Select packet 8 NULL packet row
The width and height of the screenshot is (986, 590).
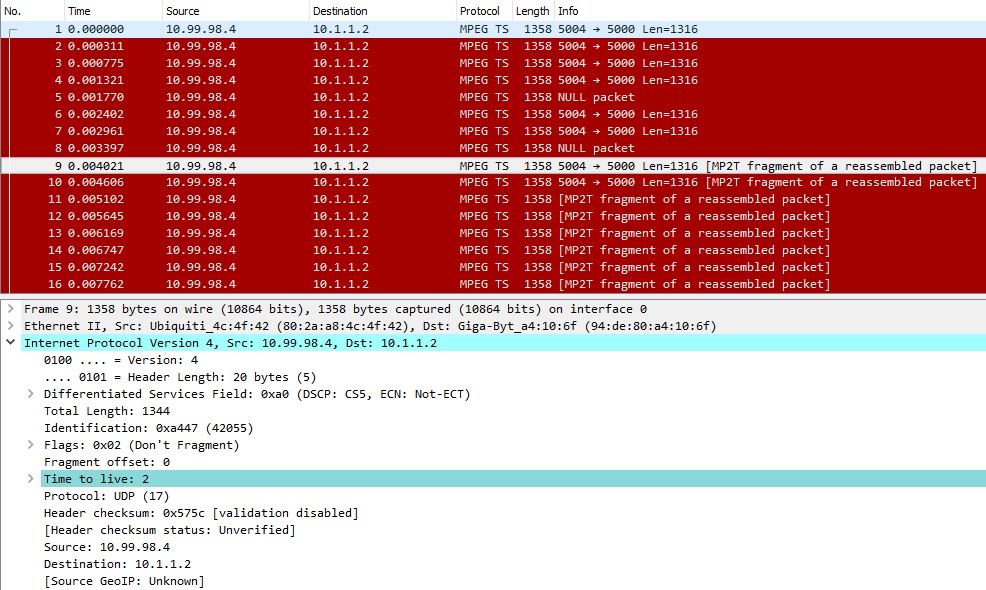click(x=493, y=148)
